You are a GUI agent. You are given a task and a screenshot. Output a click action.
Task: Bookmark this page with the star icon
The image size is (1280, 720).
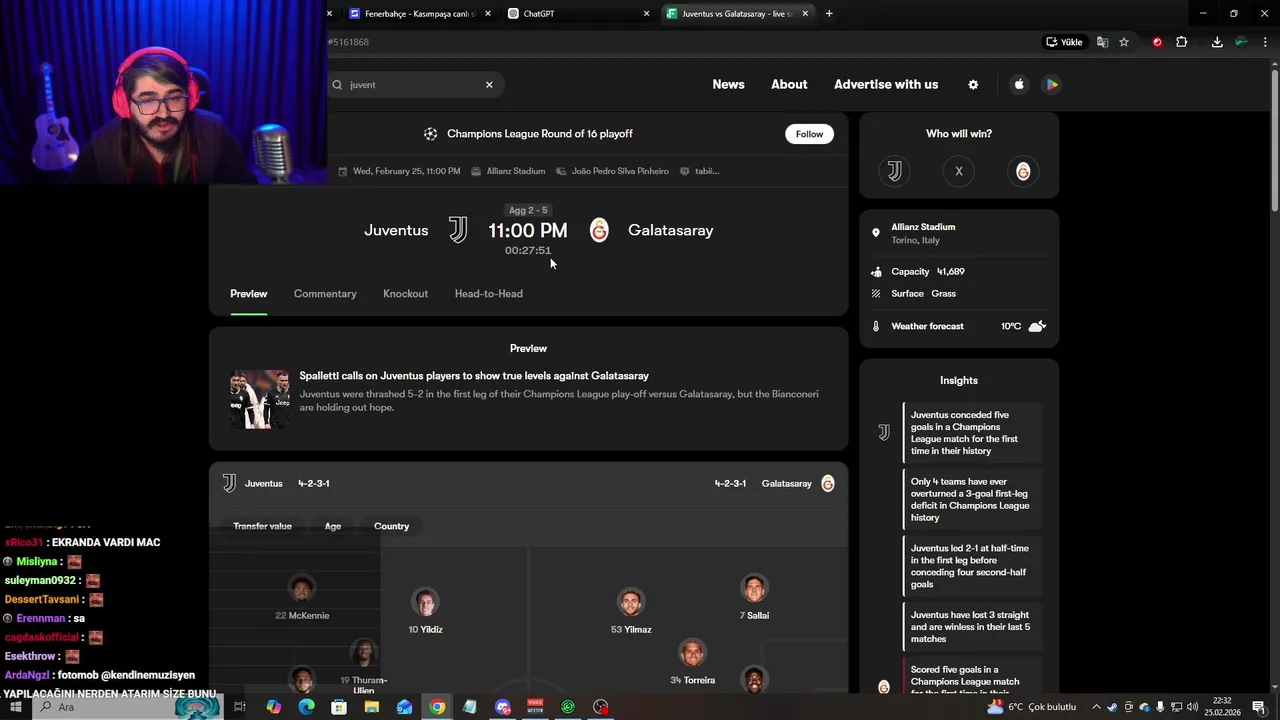pyautogui.click(x=1124, y=42)
